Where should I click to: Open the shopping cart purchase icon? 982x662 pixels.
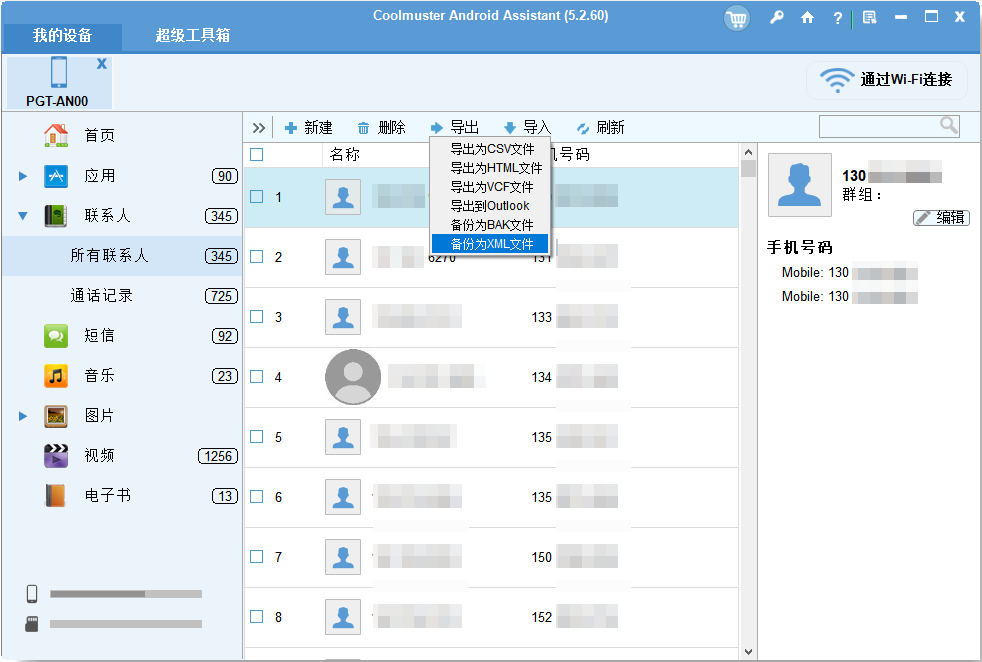tap(736, 19)
